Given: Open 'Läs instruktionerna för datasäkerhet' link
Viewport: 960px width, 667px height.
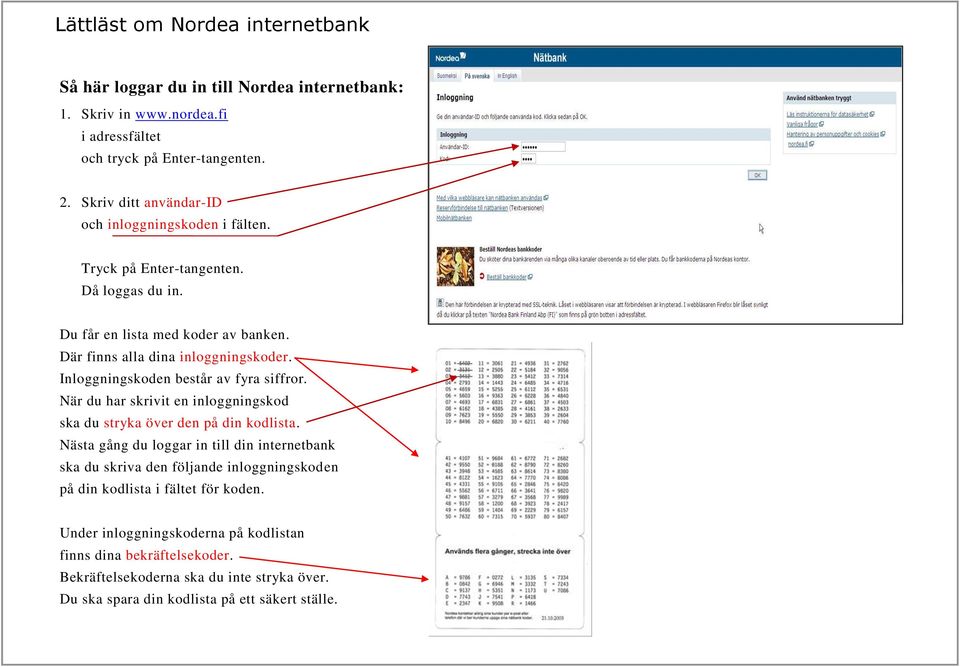Looking at the screenshot, I should (827, 114).
